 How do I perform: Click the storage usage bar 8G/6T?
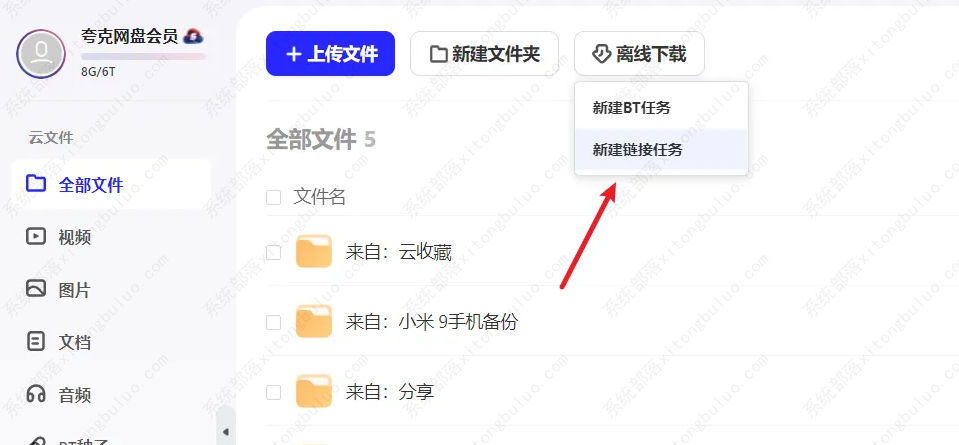tap(143, 57)
